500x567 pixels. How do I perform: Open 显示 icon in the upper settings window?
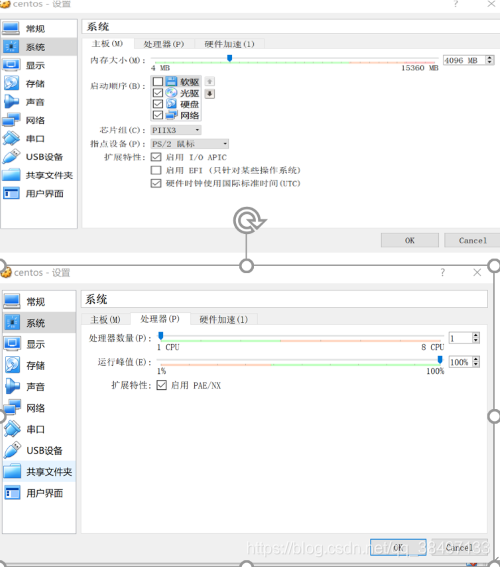click(11, 65)
